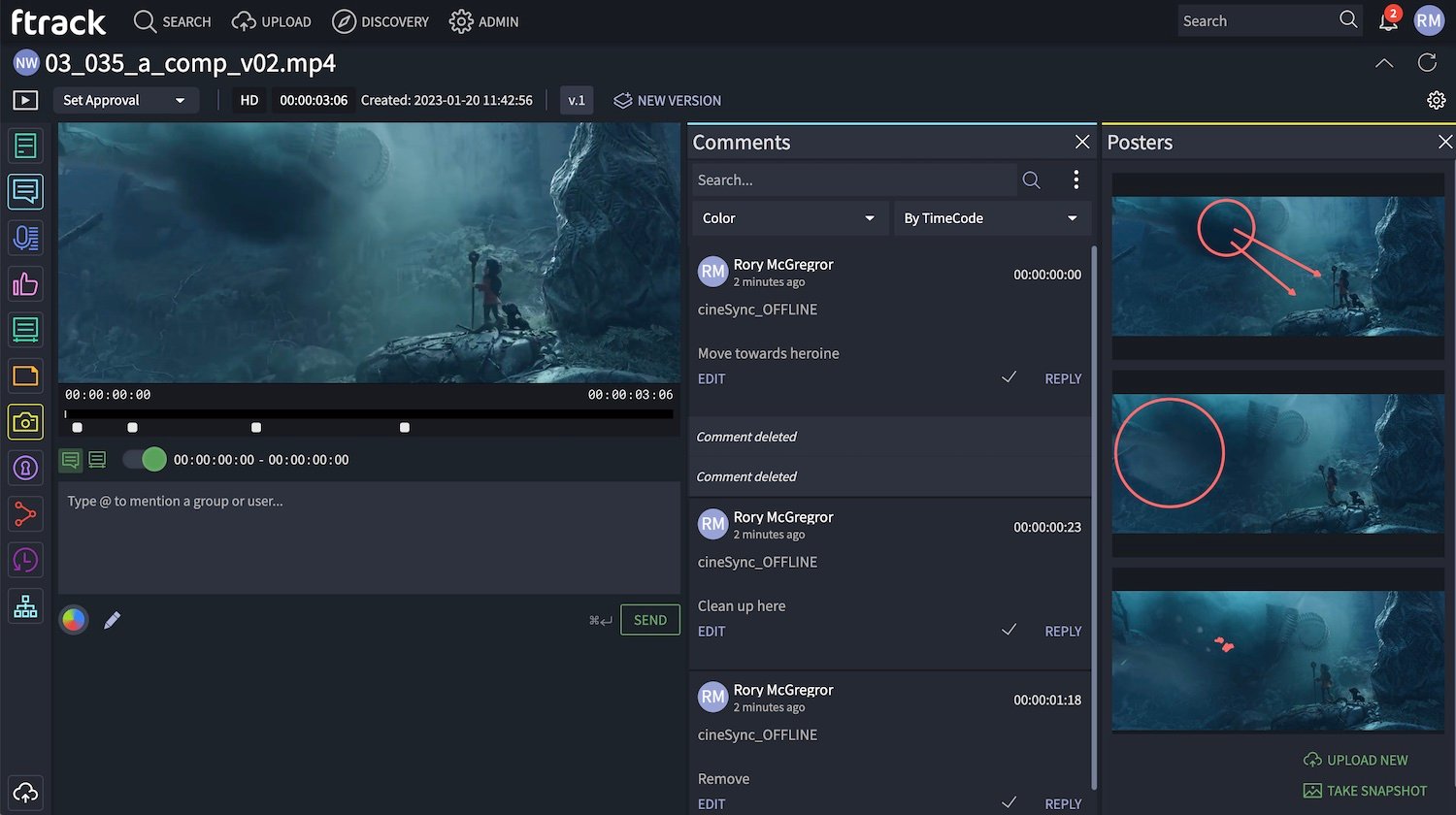1456x815 pixels.
Task: Open the Color filter dropdown in Comments
Action: [x=789, y=217]
